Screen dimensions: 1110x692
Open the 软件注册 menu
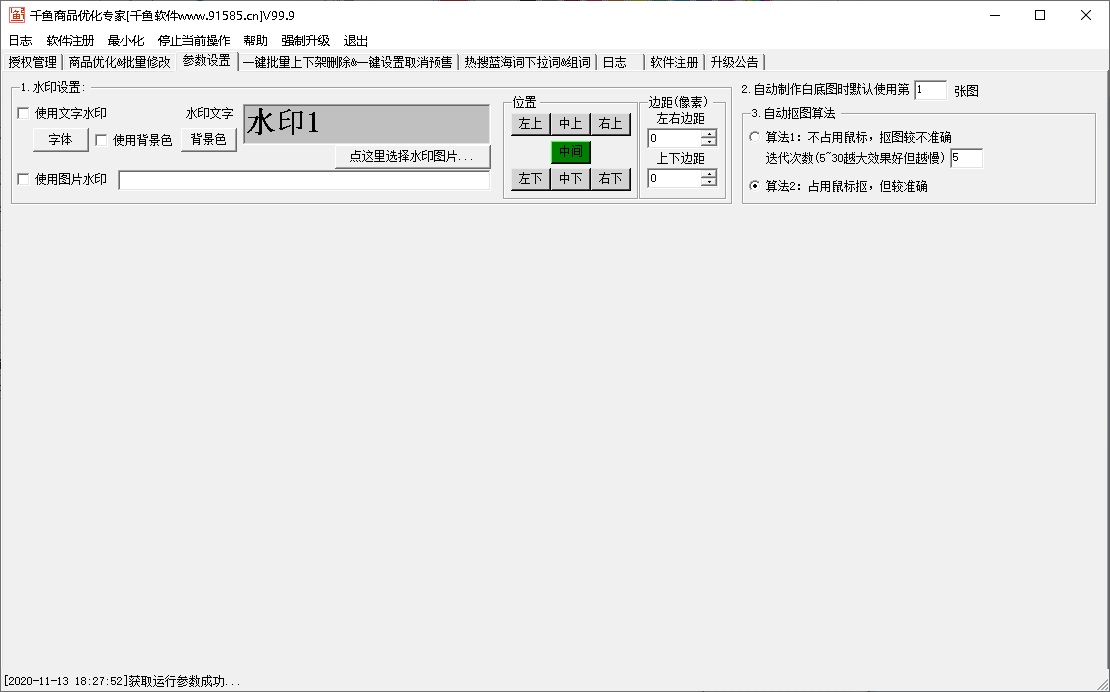click(70, 41)
